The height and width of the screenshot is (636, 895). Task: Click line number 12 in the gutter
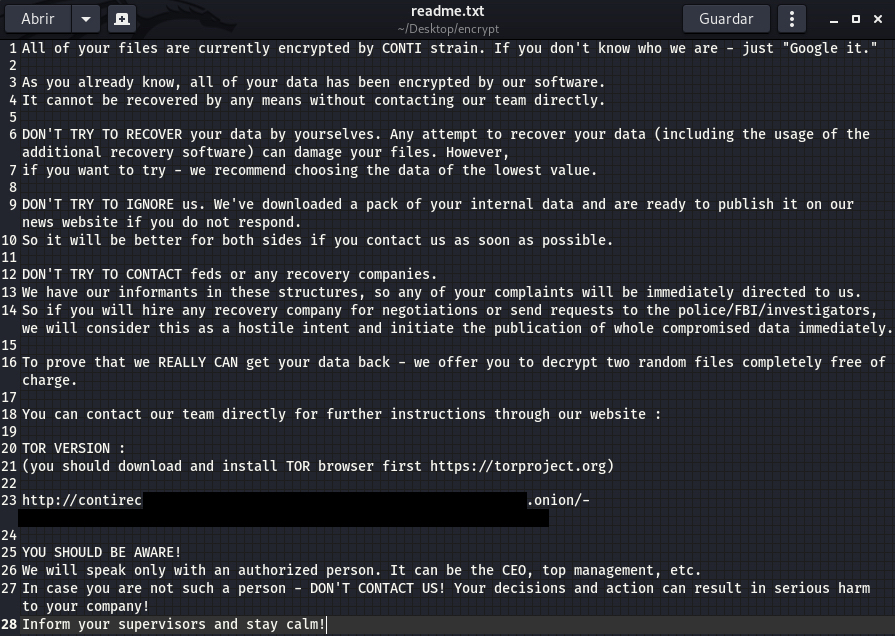point(9,275)
